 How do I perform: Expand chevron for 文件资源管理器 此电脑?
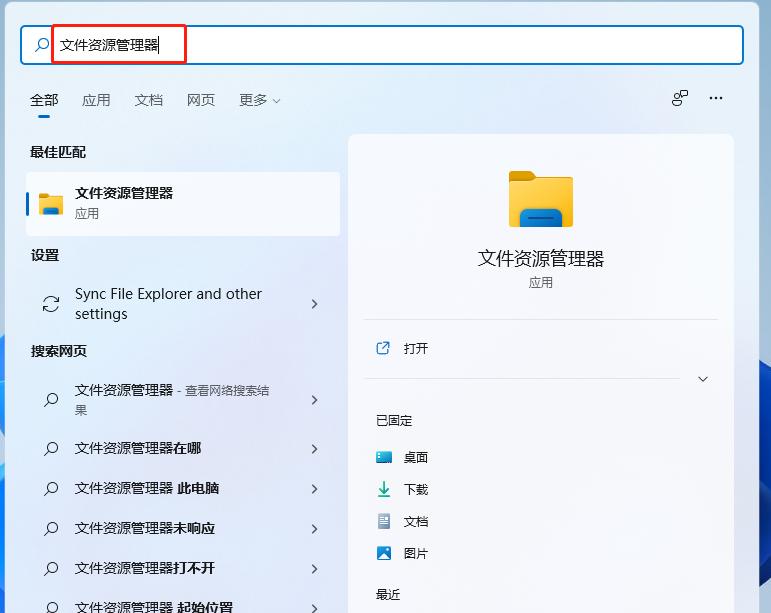[315, 489]
